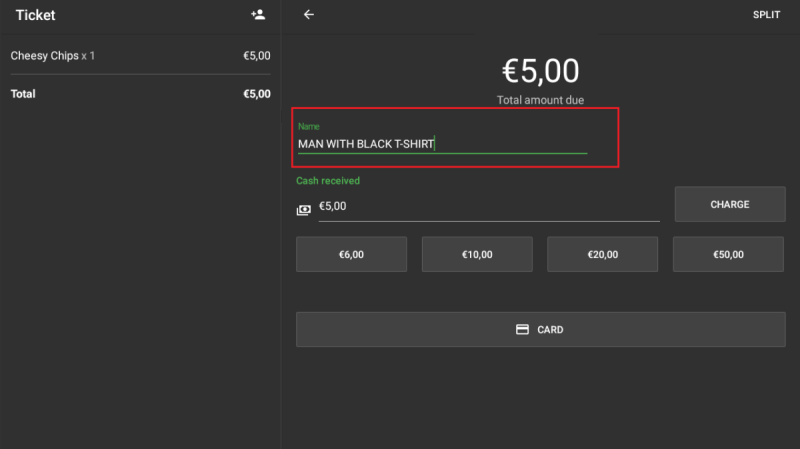Click the large €5,00 amount due

(540, 71)
